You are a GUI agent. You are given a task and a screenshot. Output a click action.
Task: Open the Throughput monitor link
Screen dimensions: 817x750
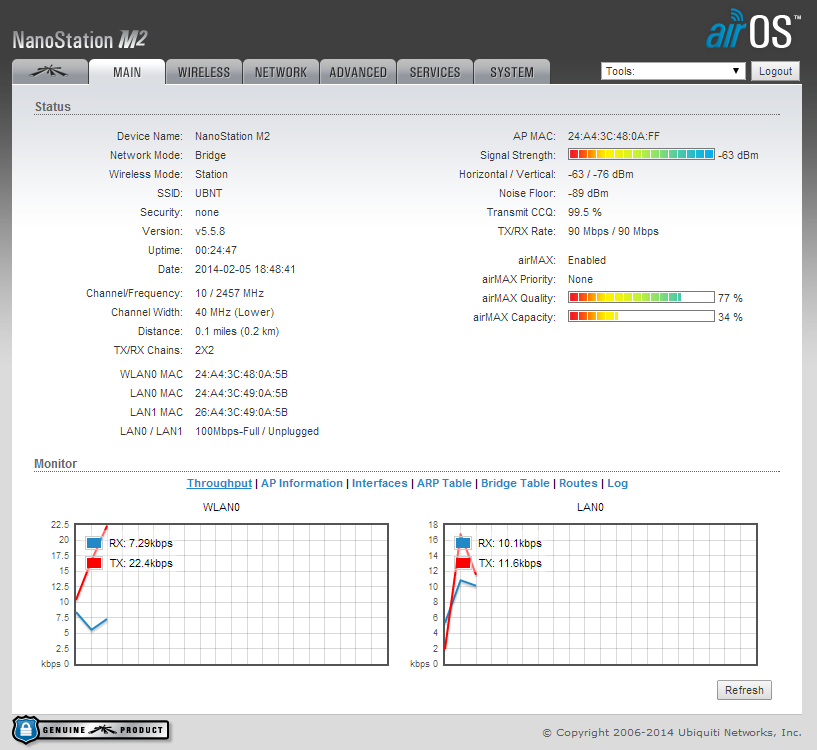pyautogui.click(x=219, y=483)
